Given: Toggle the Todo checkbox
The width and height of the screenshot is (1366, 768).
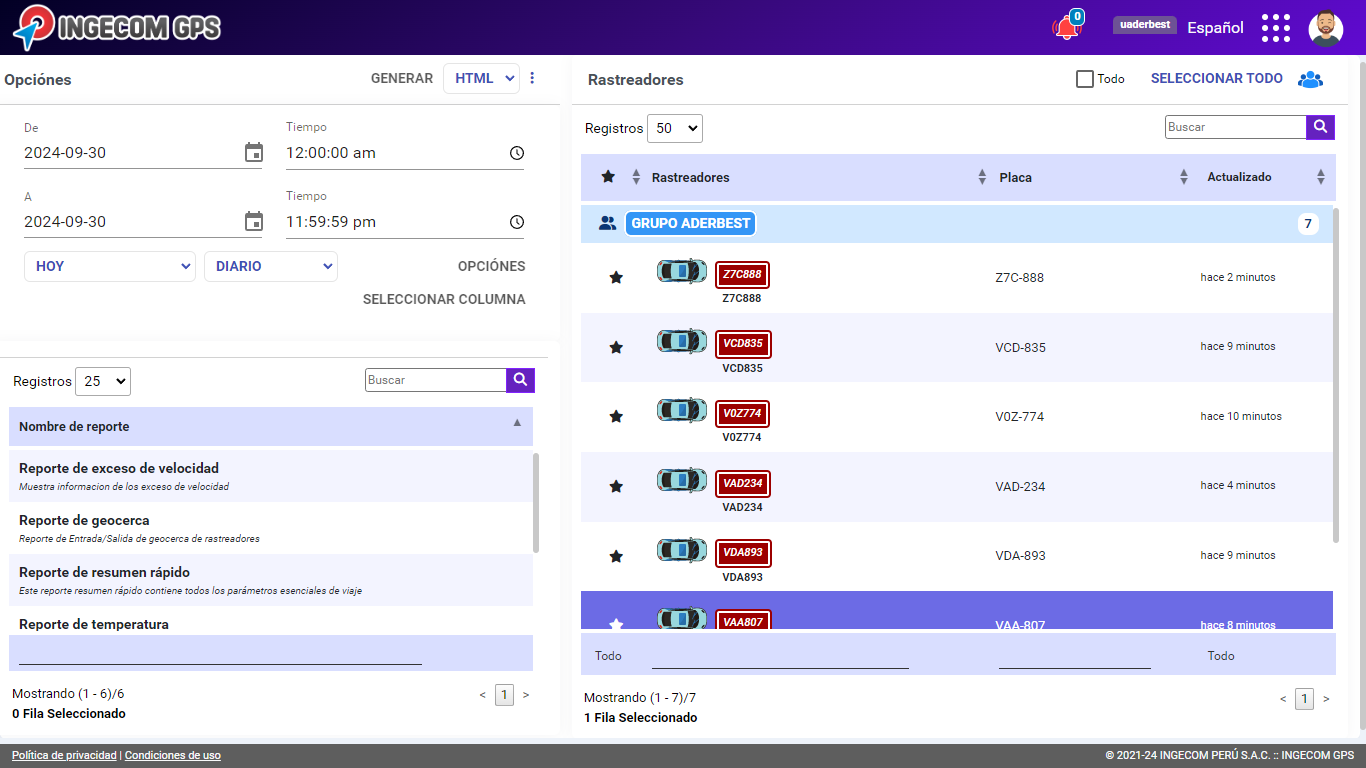Looking at the screenshot, I should pyautogui.click(x=1084, y=79).
